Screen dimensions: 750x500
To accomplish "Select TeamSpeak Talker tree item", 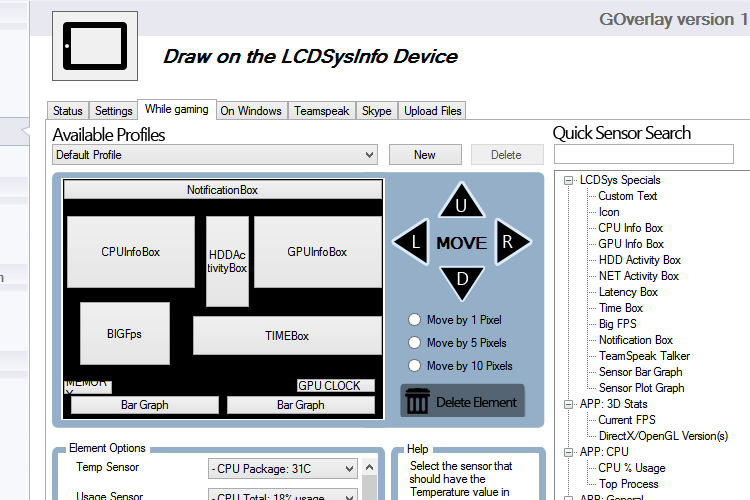I will point(644,356).
